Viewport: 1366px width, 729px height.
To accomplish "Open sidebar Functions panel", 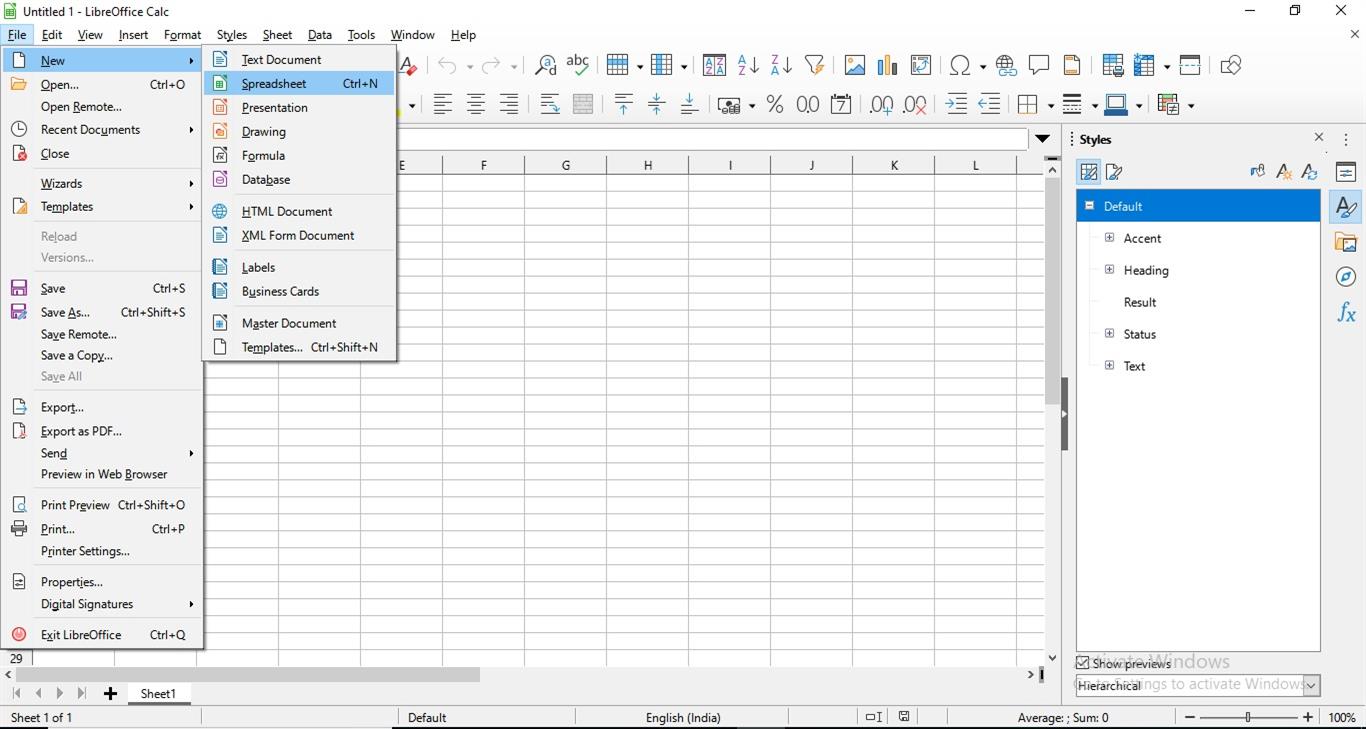I will click(1346, 312).
